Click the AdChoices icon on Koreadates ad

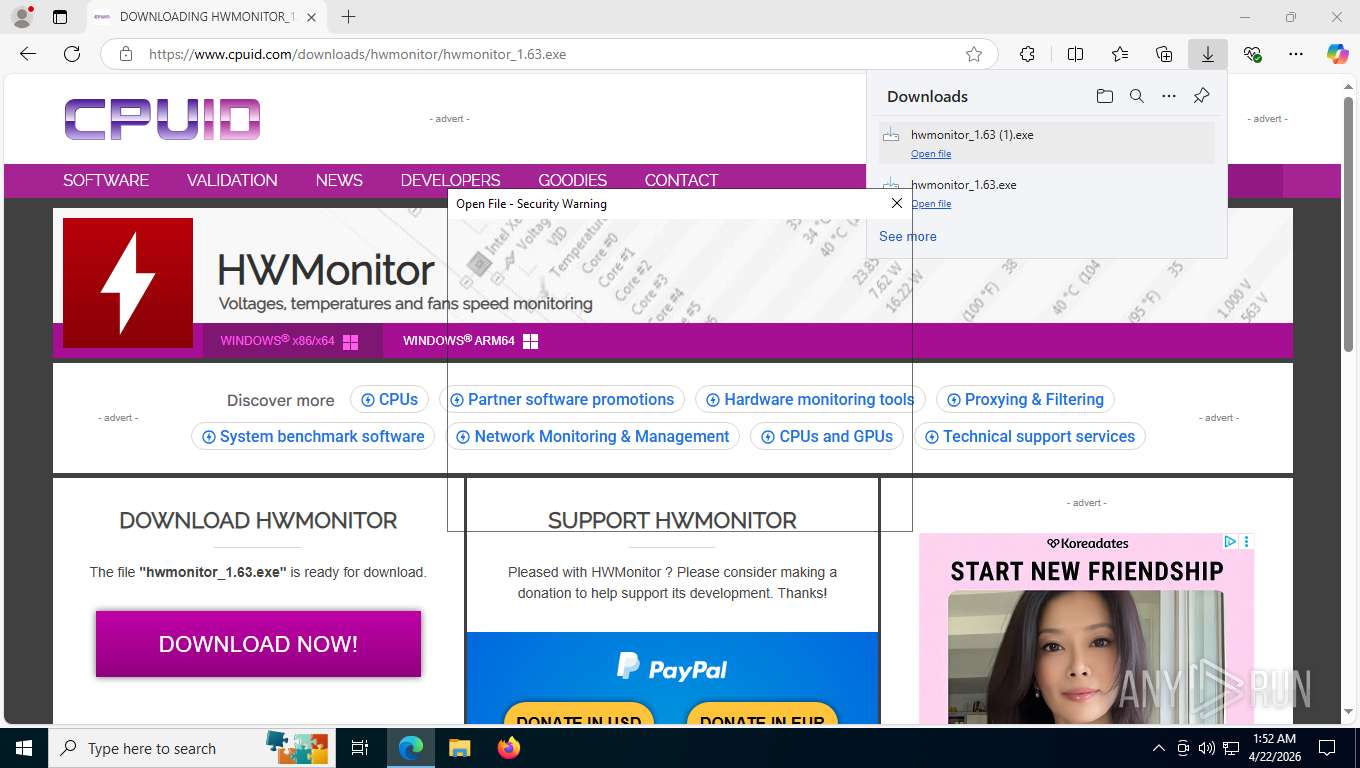pyautogui.click(x=1231, y=542)
